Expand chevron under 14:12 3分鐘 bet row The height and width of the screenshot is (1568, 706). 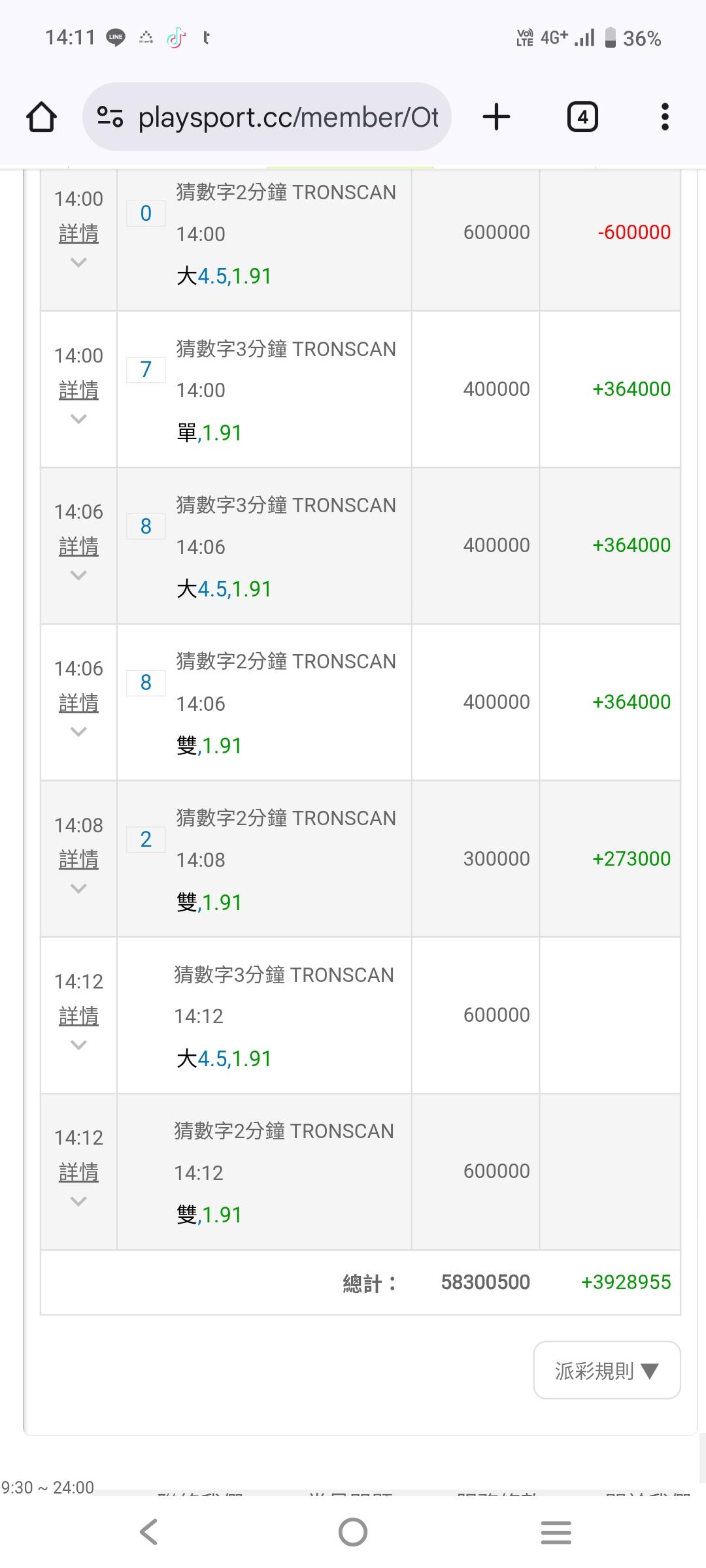click(x=78, y=1045)
